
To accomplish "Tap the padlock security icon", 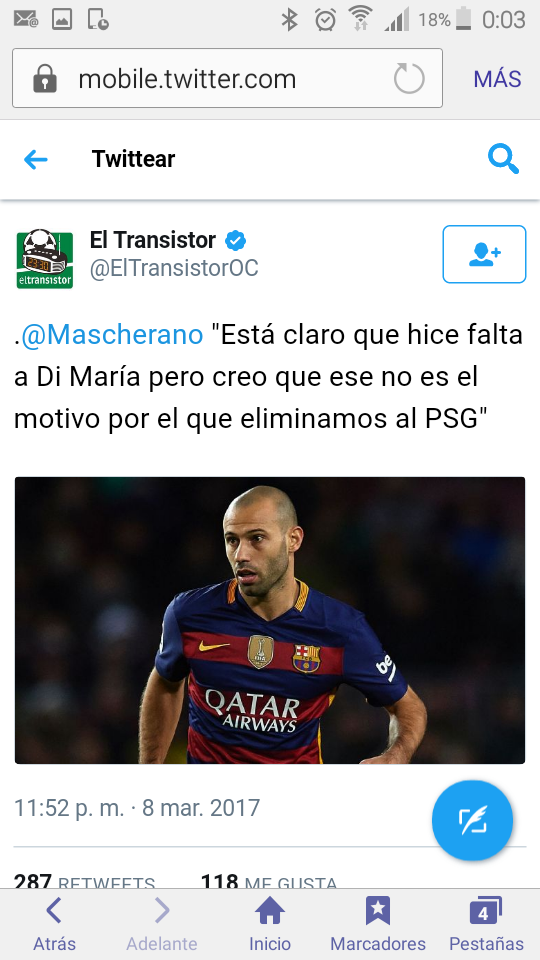I will pos(45,79).
